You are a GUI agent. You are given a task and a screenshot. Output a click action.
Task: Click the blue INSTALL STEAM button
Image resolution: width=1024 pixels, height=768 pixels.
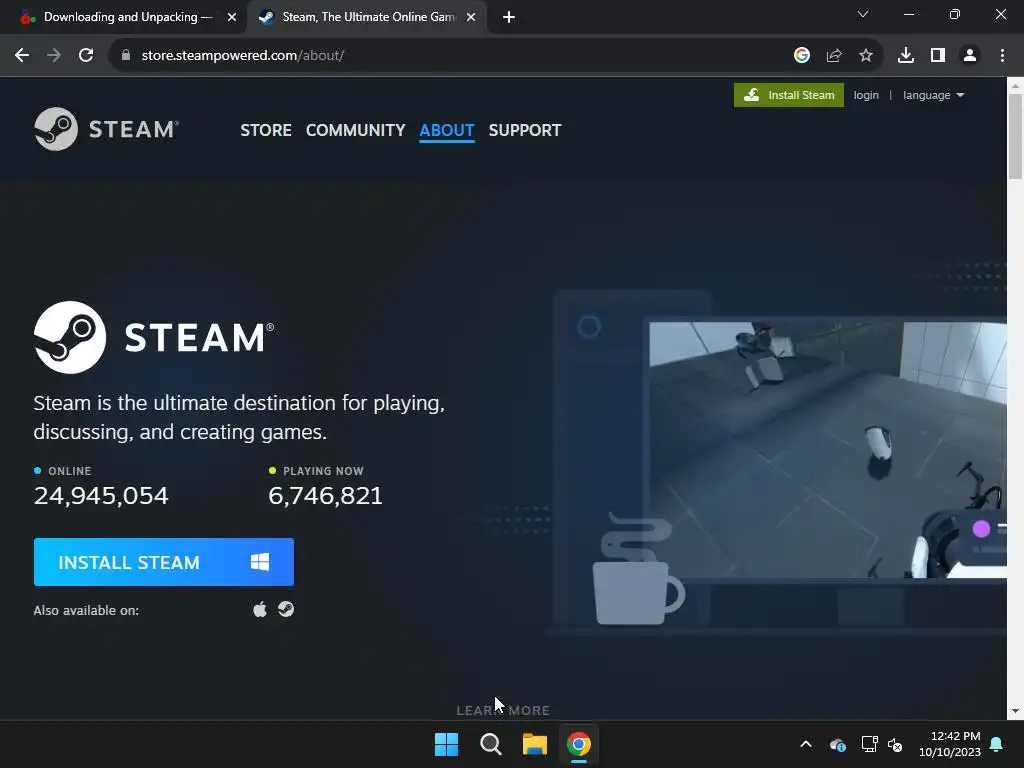pyautogui.click(x=164, y=562)
